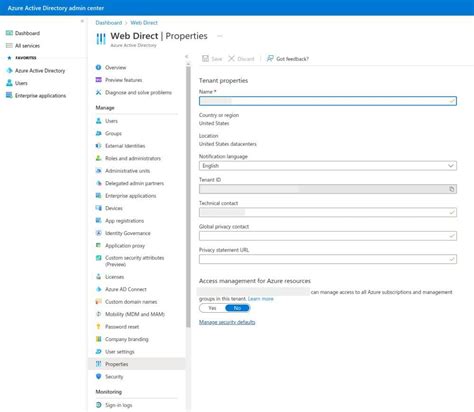Viewport: 474px width, 412px height.
Task: Copy the Tenant ID with the copy icon
Action: pos(452,189)
